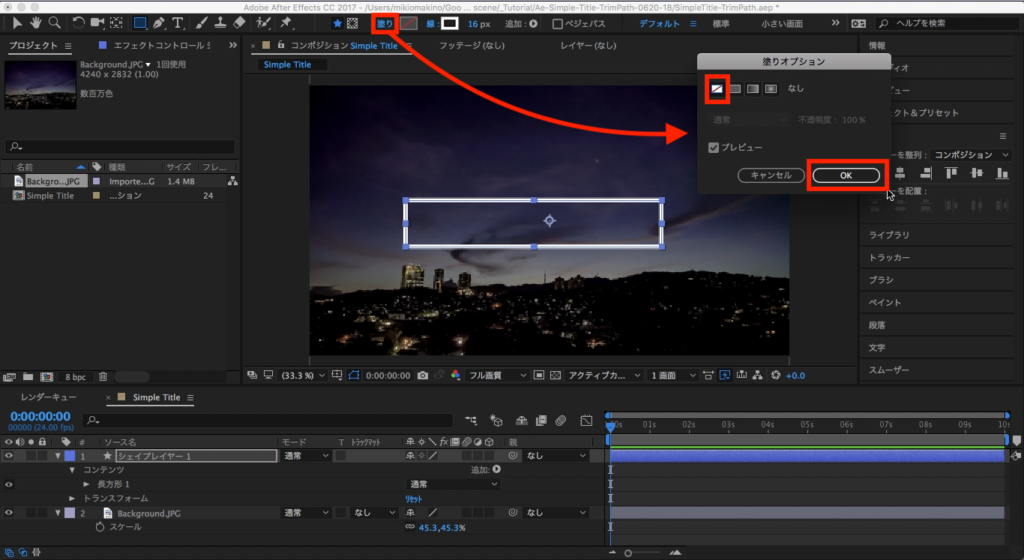Expand the トランスフォーム properties
This screenshot has width=1024, height=560.
pos(72,498)
